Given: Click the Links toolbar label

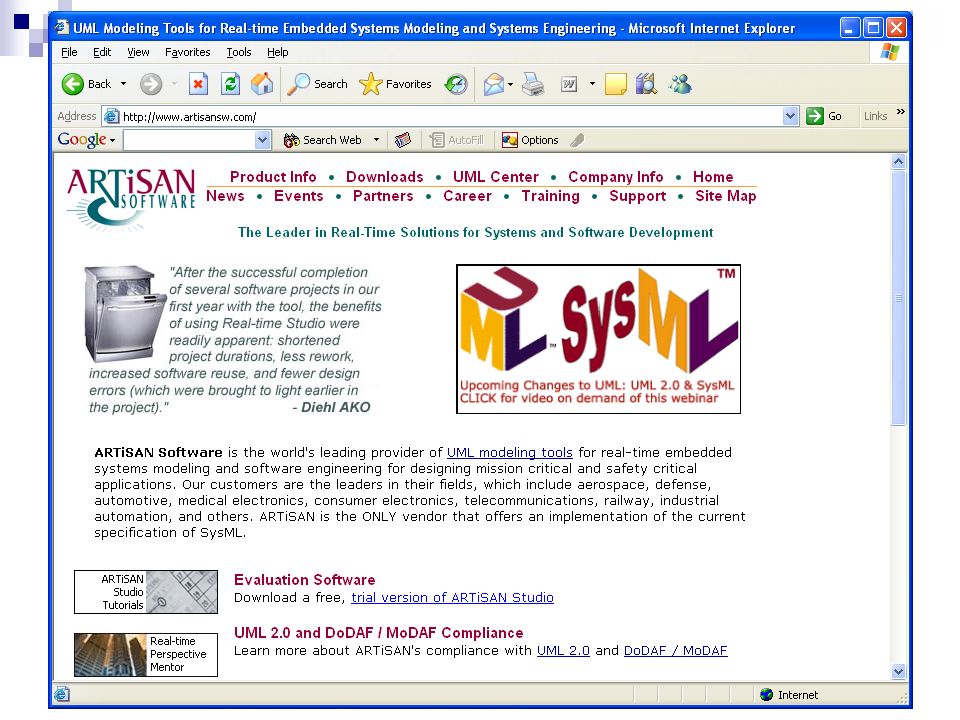Looking at the screenshot, I should click(x=875, y=116).
